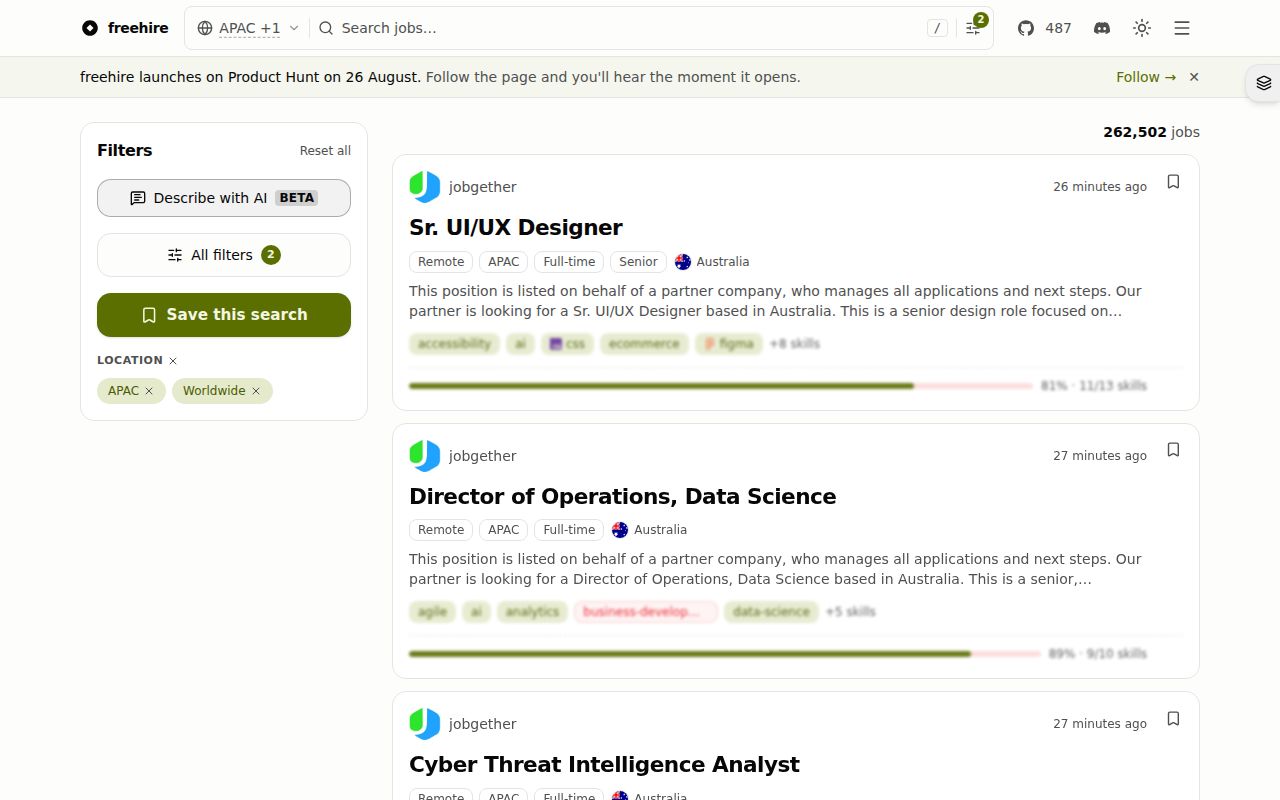Open the Sr. UI/UX Designer job title
The image size is (1280, 800).
point(516,228)
